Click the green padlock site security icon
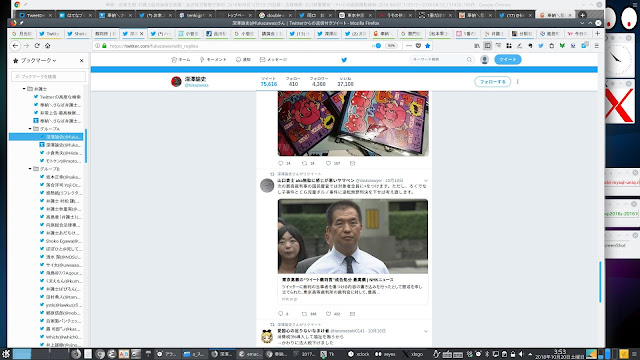640x360 pixels. point(104,46)
